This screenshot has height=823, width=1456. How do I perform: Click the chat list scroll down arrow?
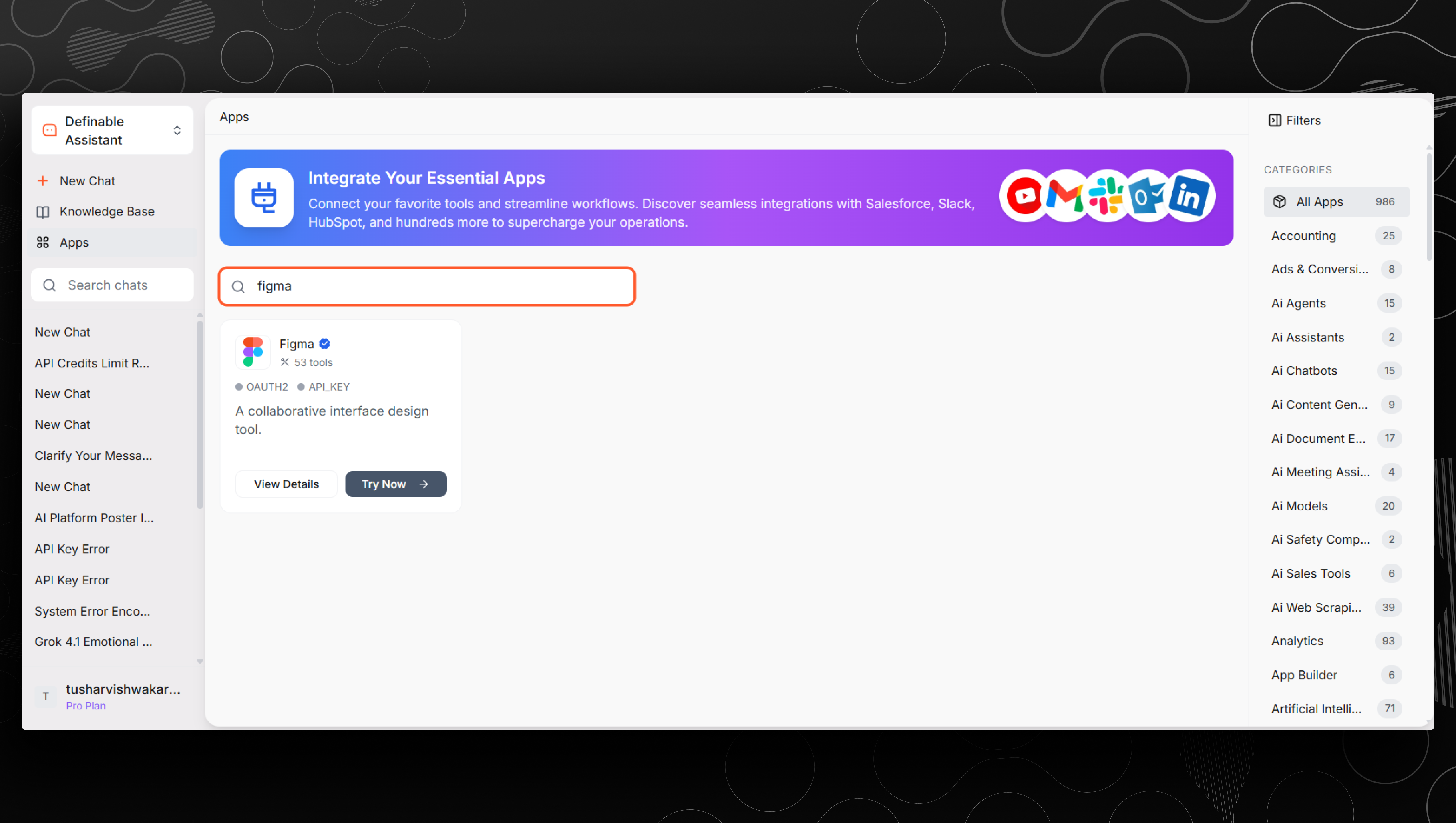(199, 662)
